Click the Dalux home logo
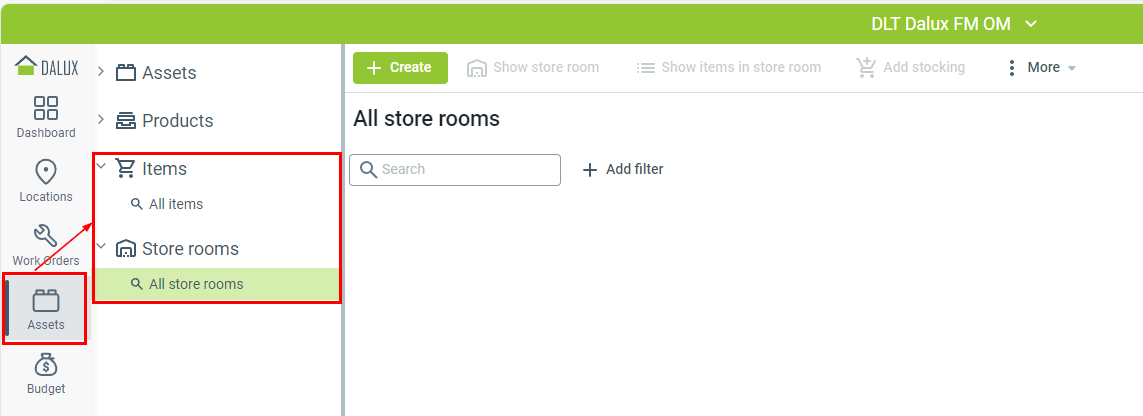 tap(46, 67)
